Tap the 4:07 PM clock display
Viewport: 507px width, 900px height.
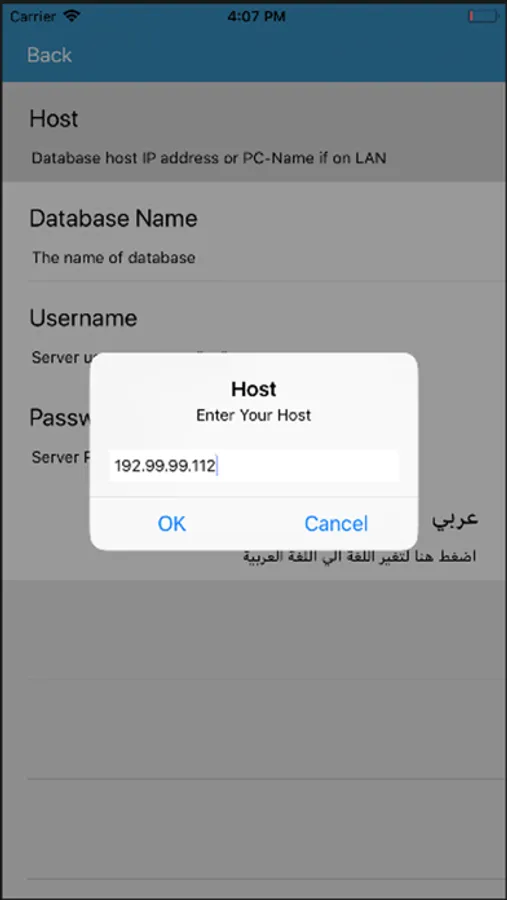tap(256, 16)
